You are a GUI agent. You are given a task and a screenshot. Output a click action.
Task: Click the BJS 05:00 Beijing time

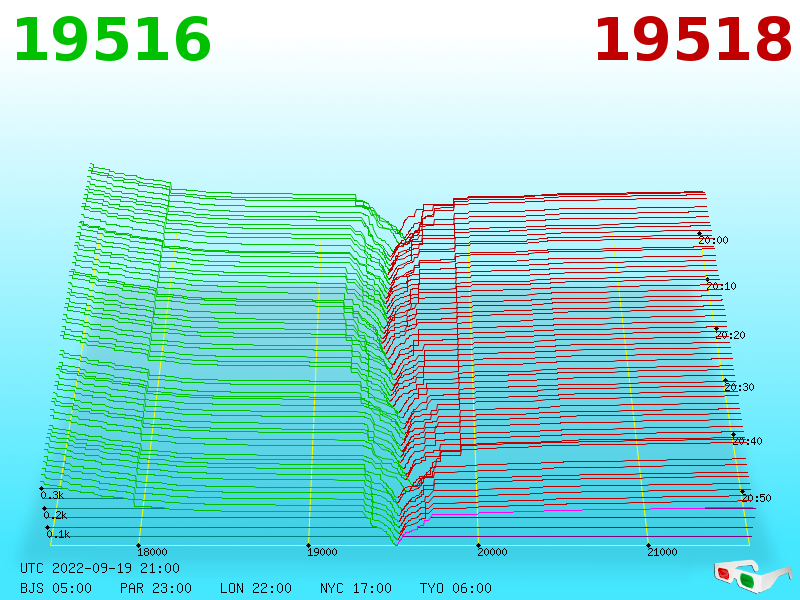[56, 588]
